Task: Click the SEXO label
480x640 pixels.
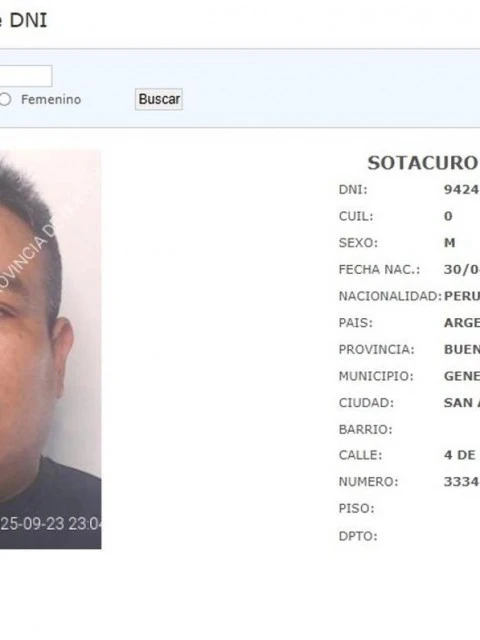Action: 358,243
